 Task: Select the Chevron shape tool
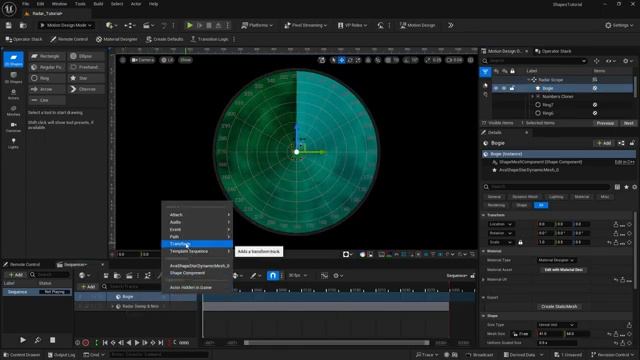[x=86, y=89]
